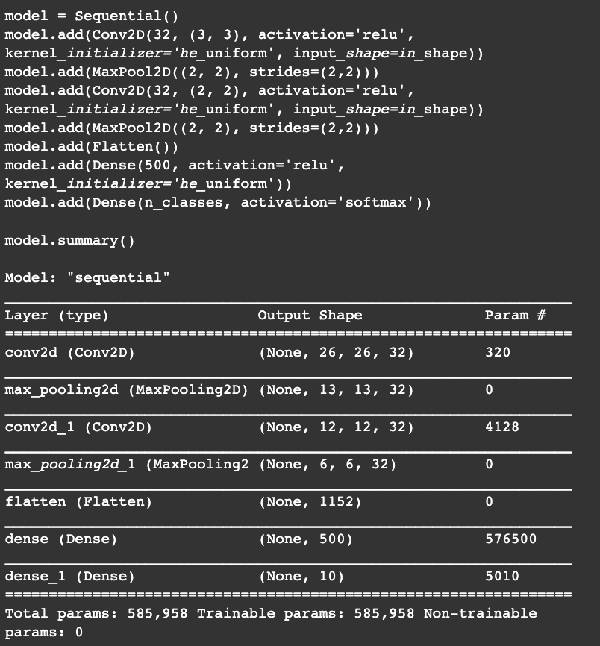
Task: Click the Model: "sequential" heading
Action: 87,278
